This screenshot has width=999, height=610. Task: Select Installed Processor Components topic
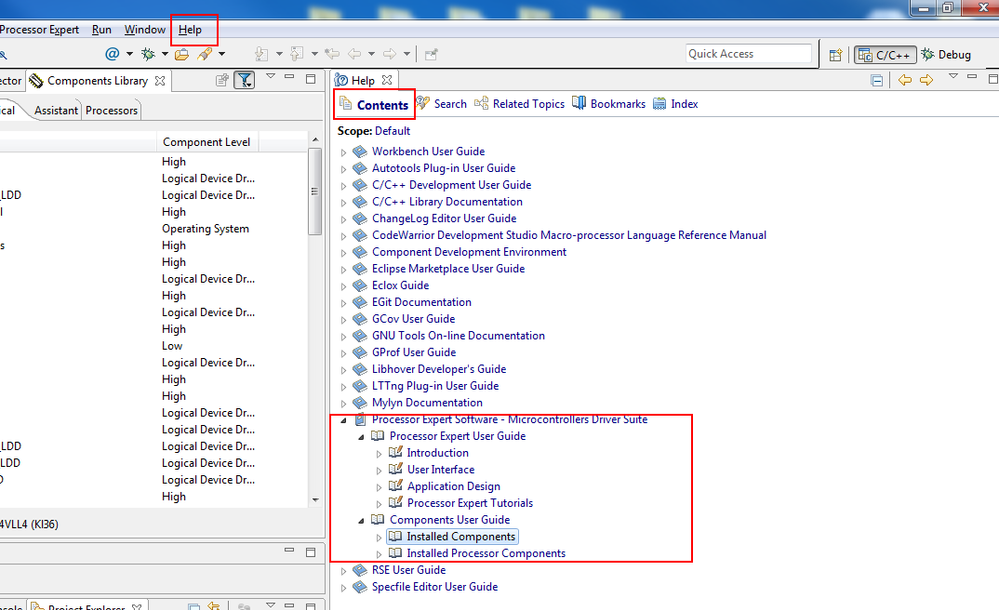click(486, 553)
